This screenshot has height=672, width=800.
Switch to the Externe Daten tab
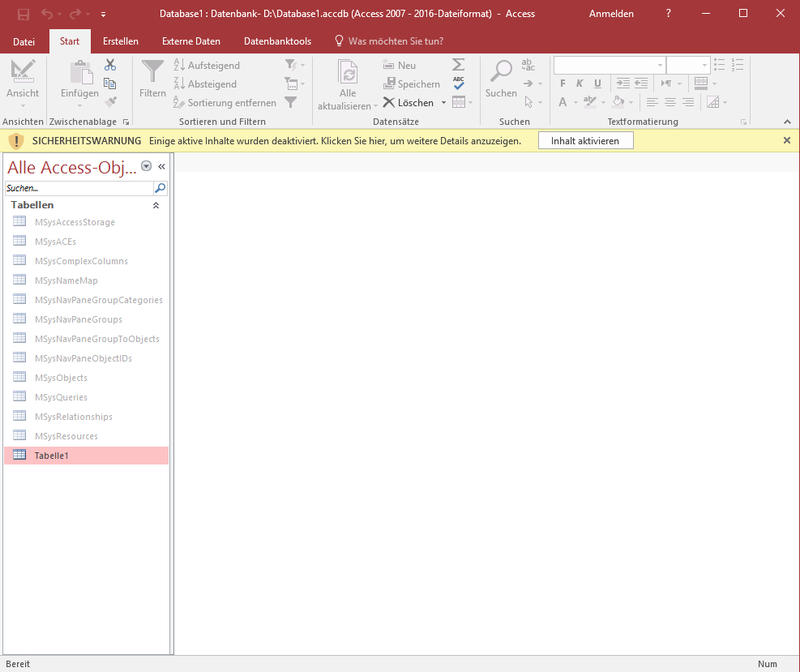191,41
